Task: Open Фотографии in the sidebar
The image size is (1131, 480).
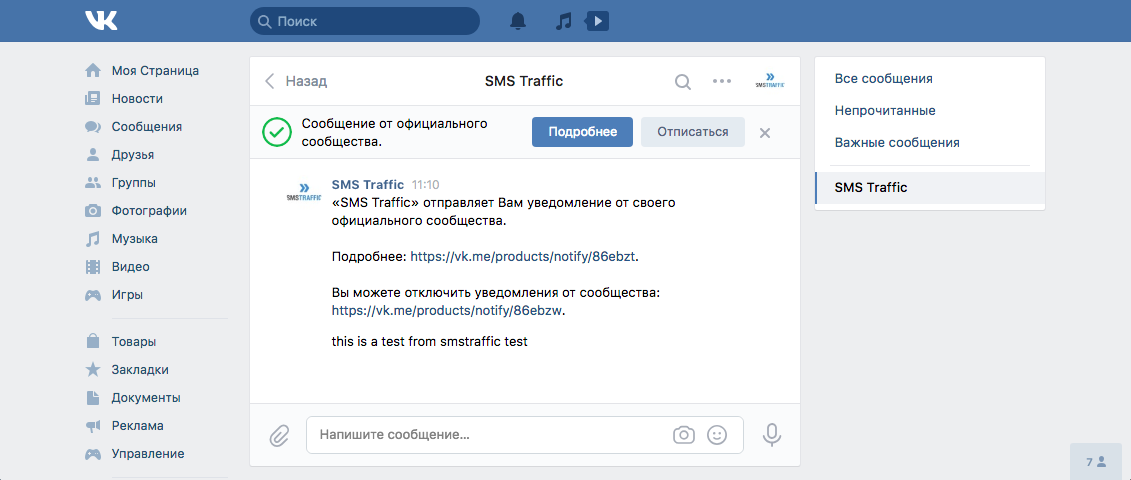Action: click(x=149, y=211)
